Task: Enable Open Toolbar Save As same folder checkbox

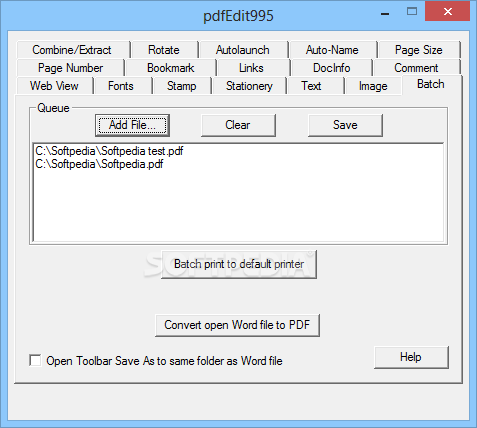Action: click(35, 360)
